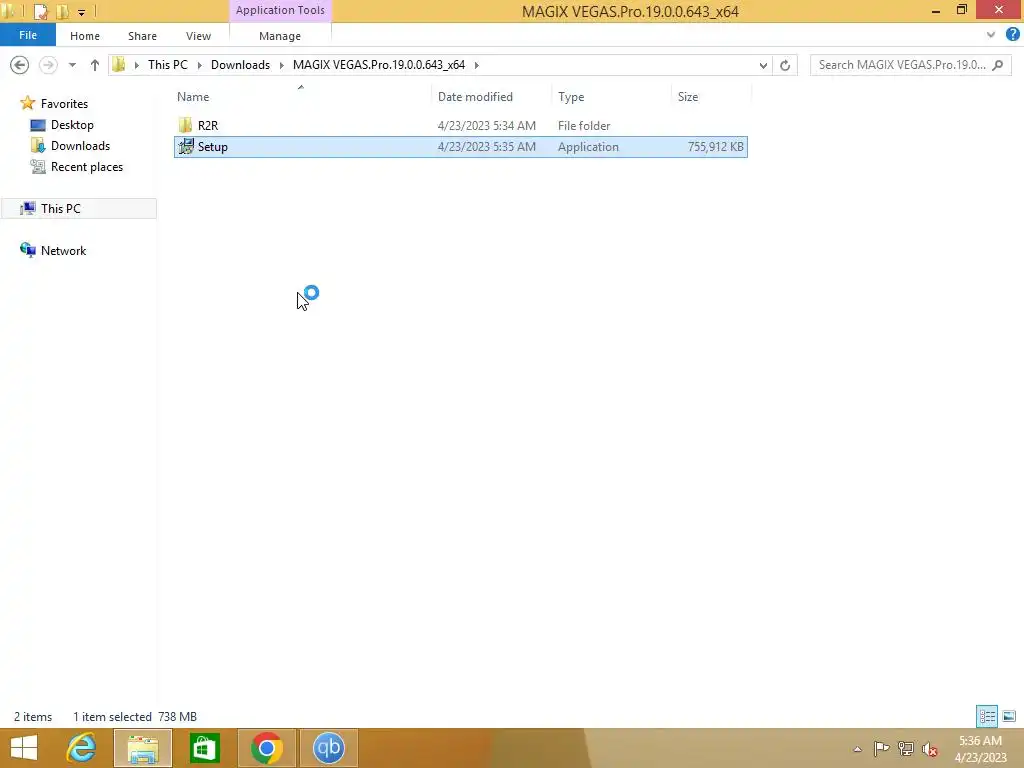Open the File ribbon tab

coord(28,35)
